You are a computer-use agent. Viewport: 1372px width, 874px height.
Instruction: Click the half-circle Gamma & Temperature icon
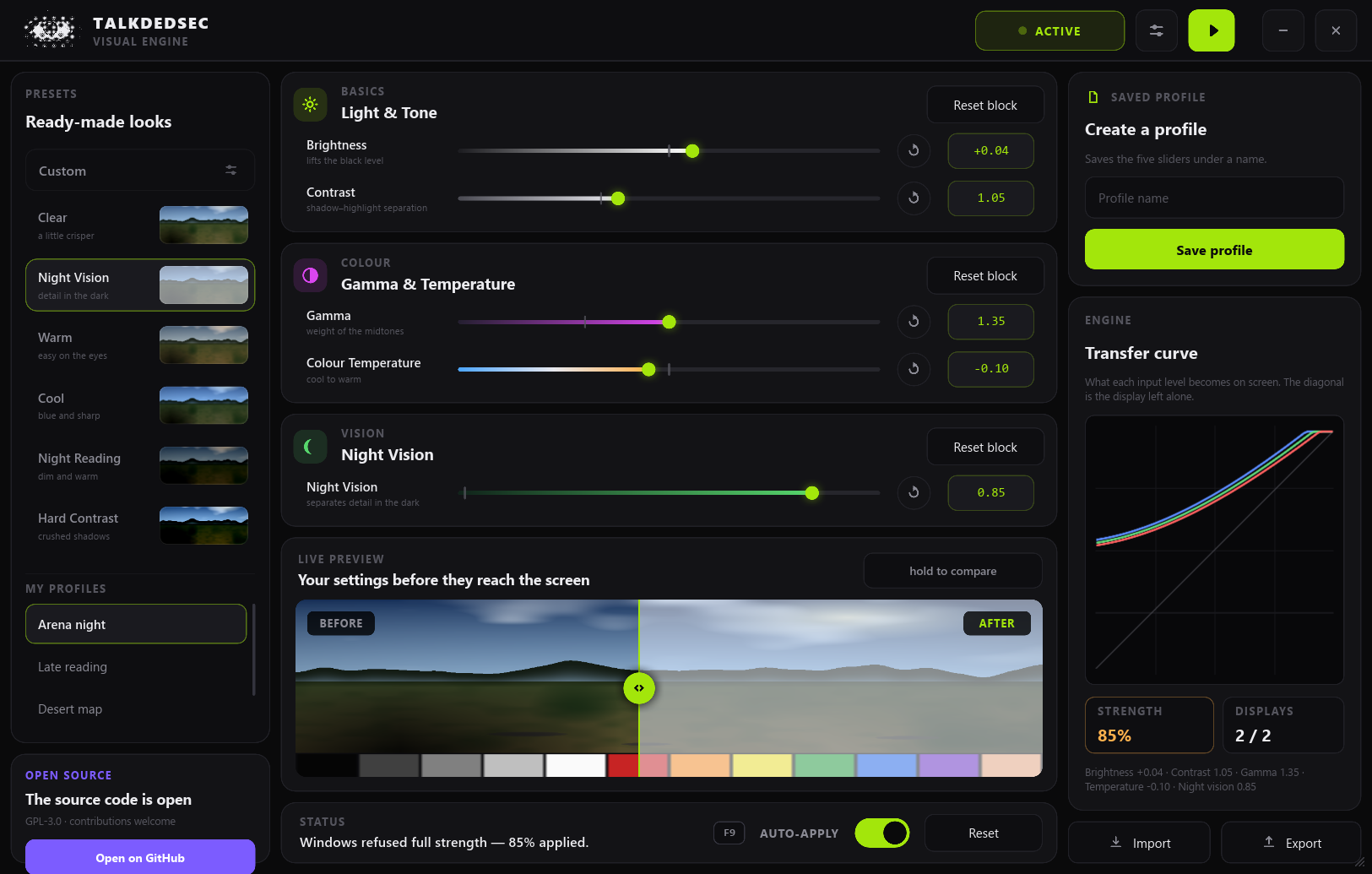click(x=310, y=275)
